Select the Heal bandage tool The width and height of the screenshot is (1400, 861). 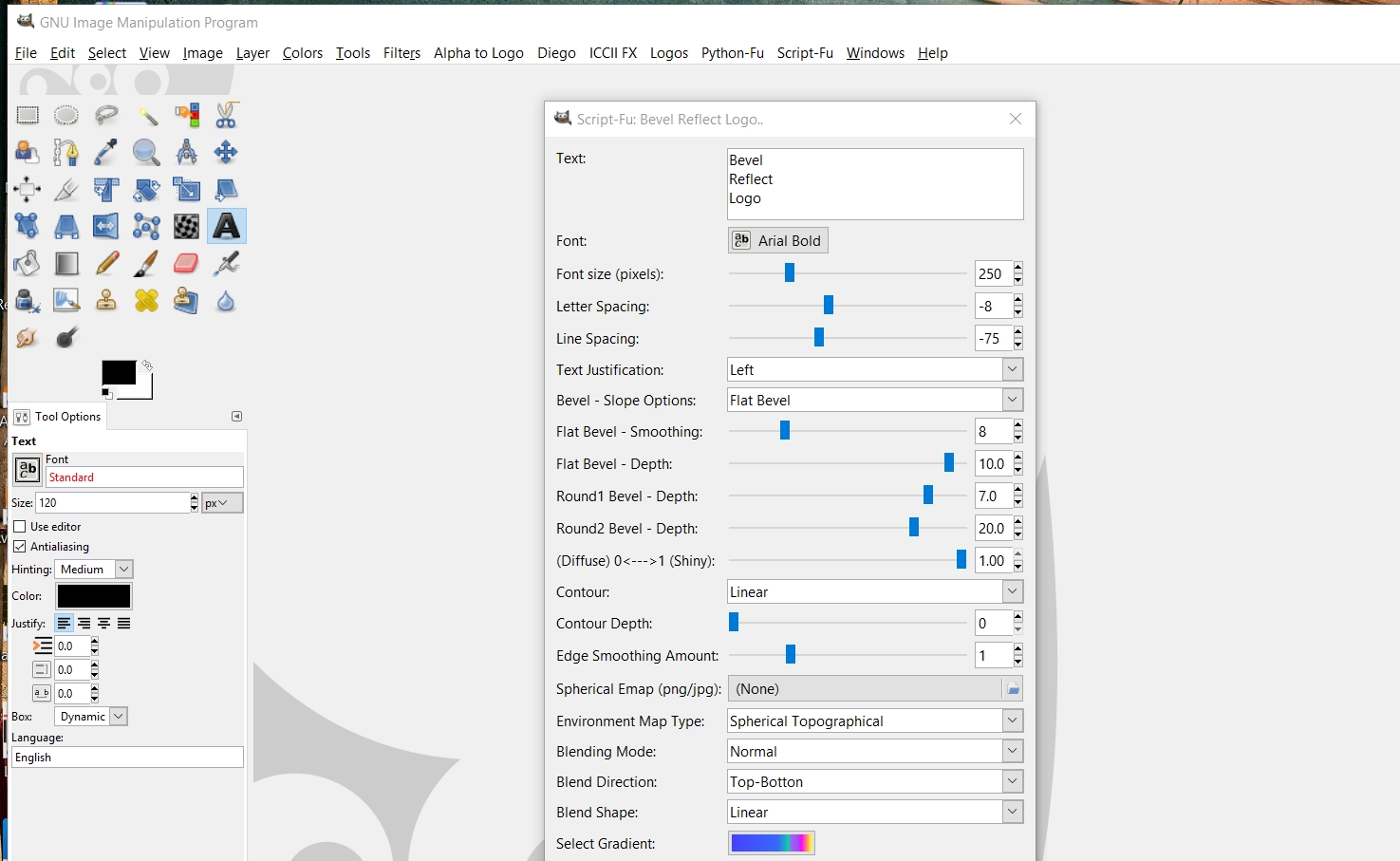146,301
